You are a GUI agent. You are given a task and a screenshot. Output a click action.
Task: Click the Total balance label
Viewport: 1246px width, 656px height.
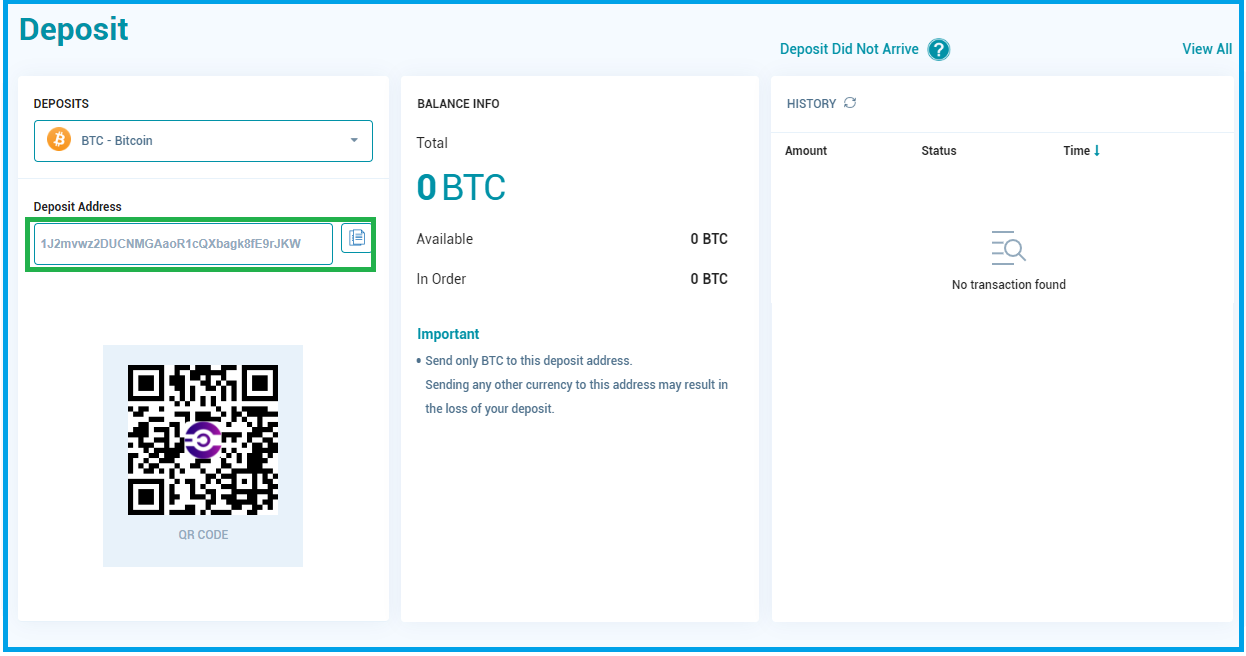click(432, 143)
